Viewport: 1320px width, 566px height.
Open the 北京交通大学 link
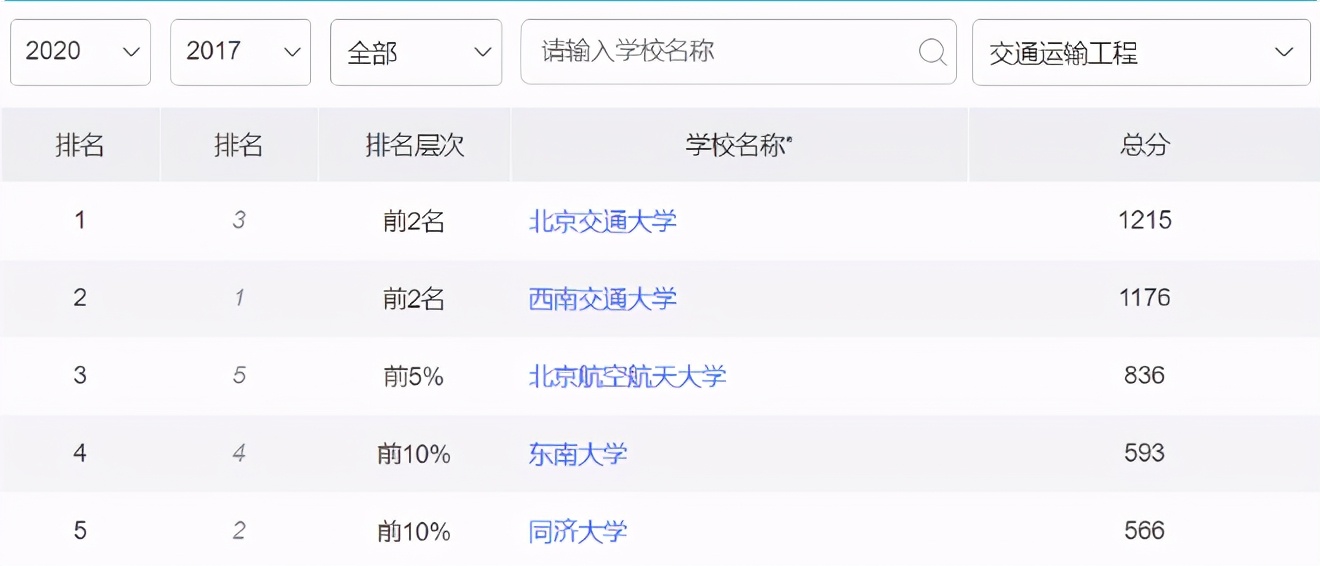click(x=603, y=221)
